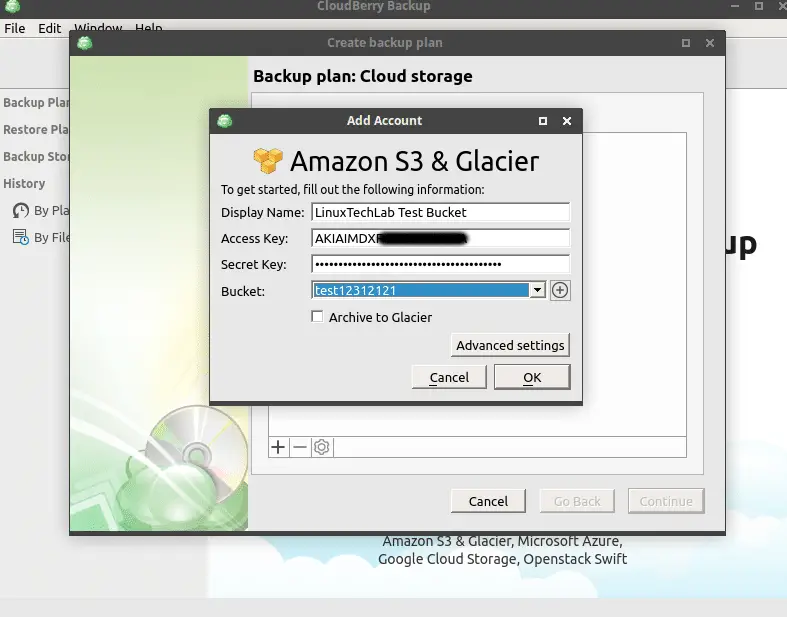
Task: Open the File menu
Action: tap(15, 28)
